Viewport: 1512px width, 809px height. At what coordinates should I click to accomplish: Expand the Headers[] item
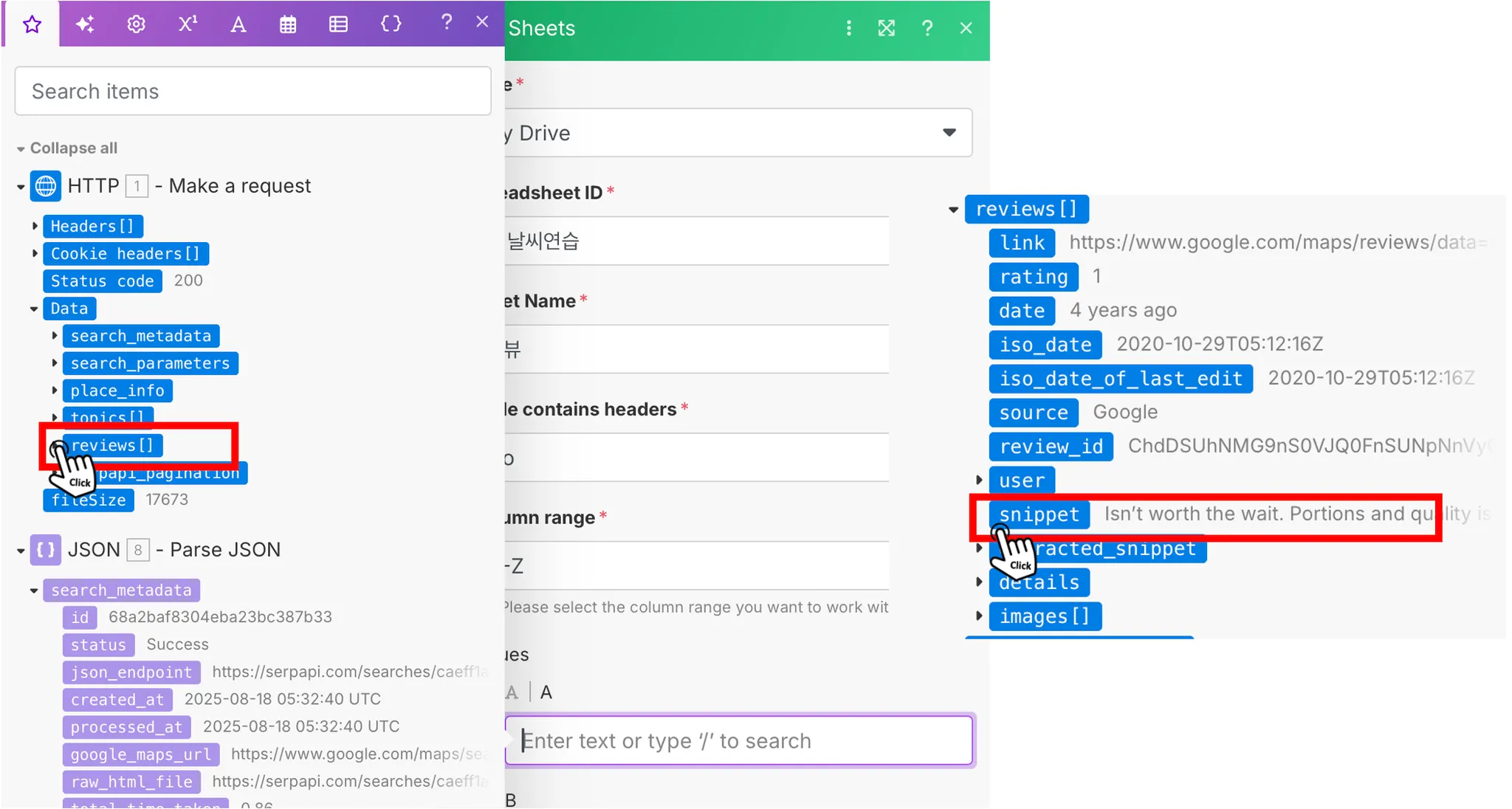[x=35, y=226]
